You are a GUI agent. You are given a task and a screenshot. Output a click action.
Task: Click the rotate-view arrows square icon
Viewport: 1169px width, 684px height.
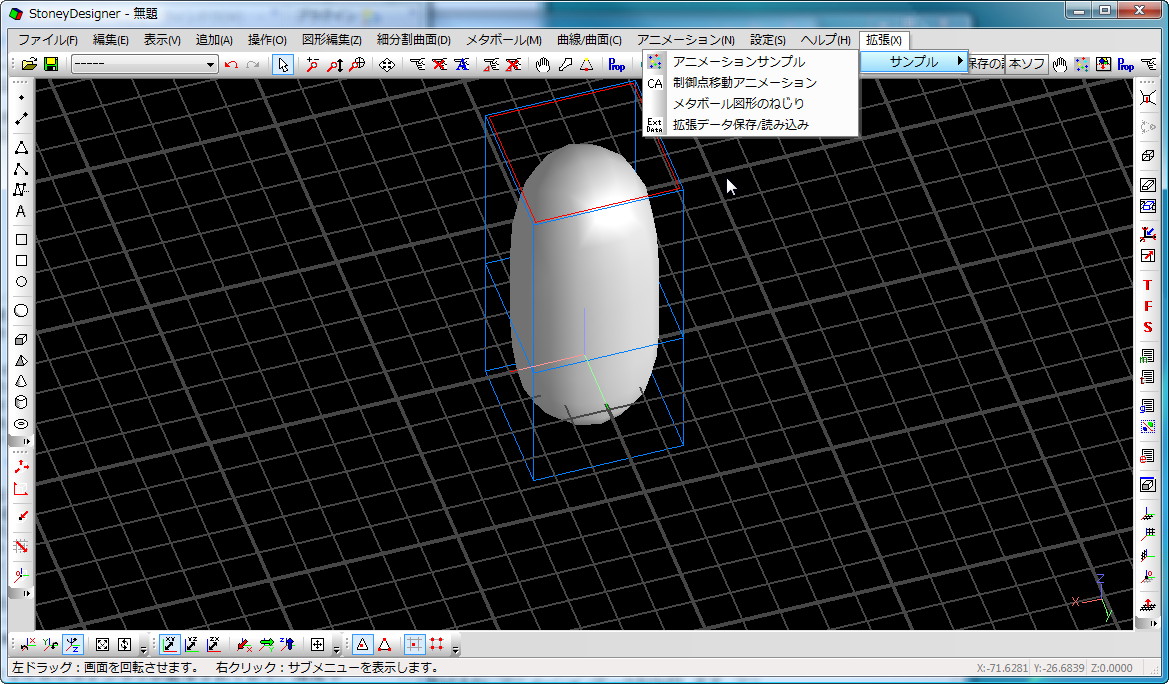click(124, 644)
